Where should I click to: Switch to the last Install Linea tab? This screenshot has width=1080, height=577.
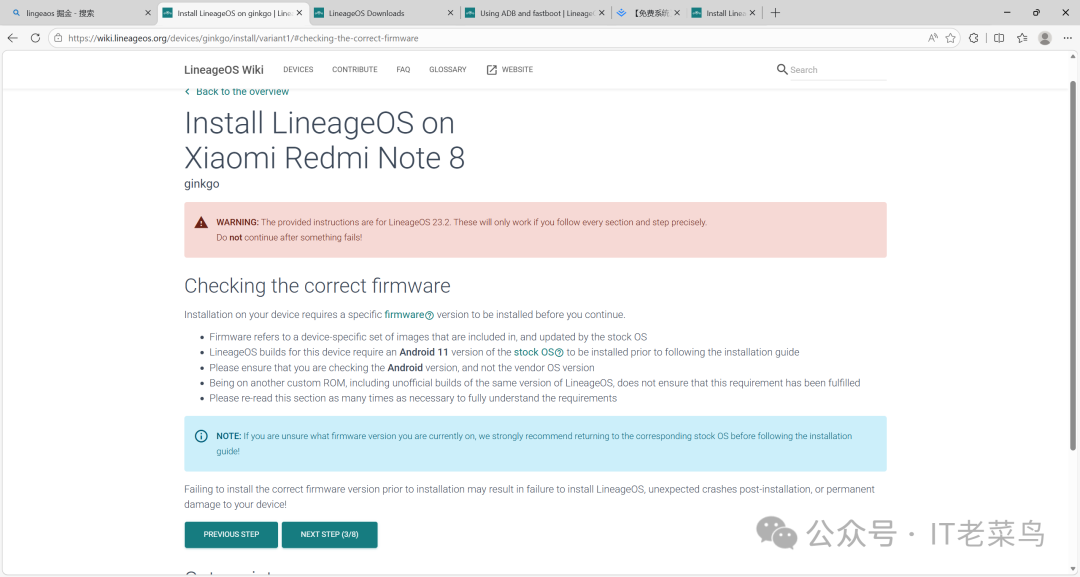[x=723, y=12]
